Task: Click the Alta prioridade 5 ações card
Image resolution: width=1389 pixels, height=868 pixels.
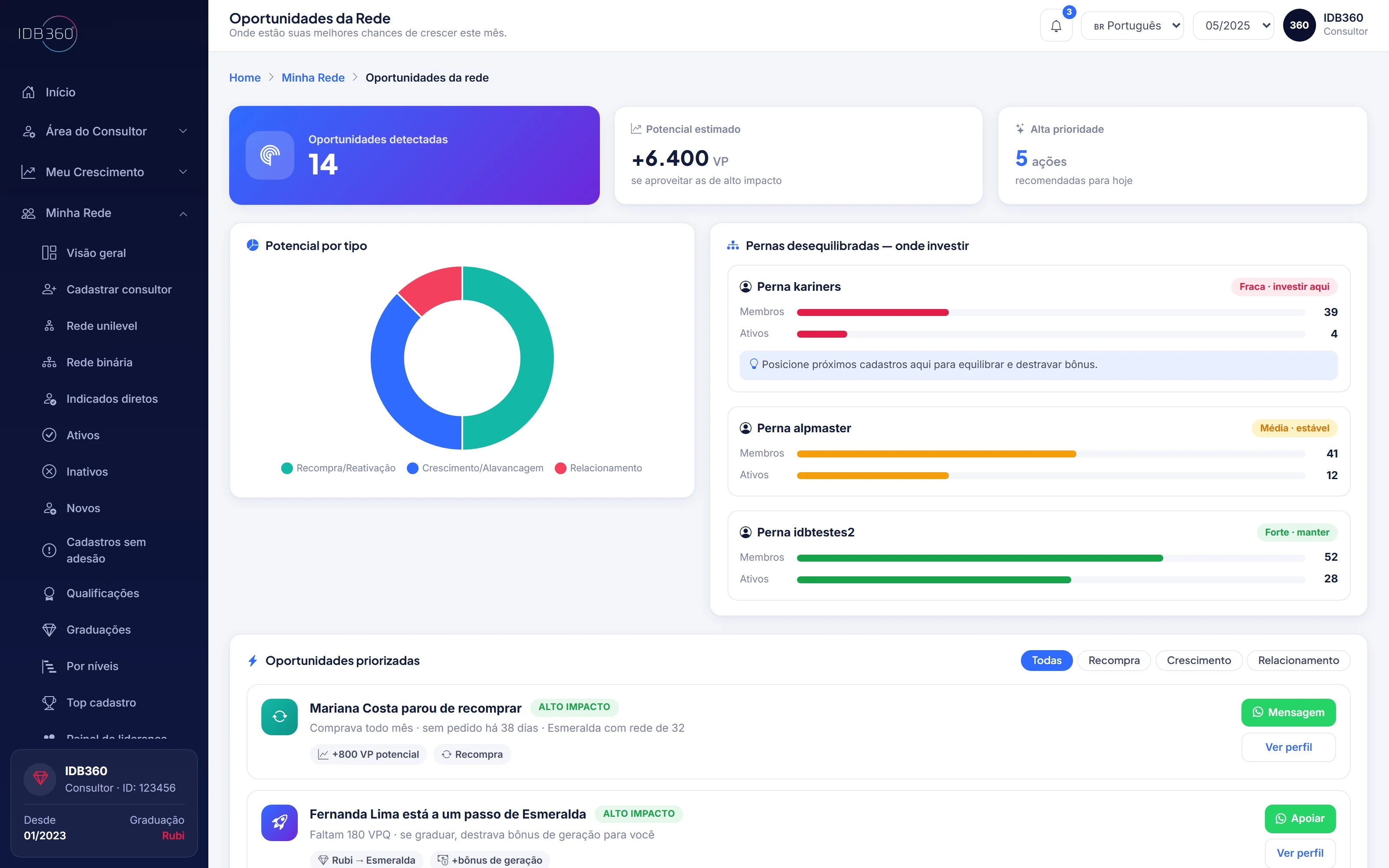Action: point(1182,155)
